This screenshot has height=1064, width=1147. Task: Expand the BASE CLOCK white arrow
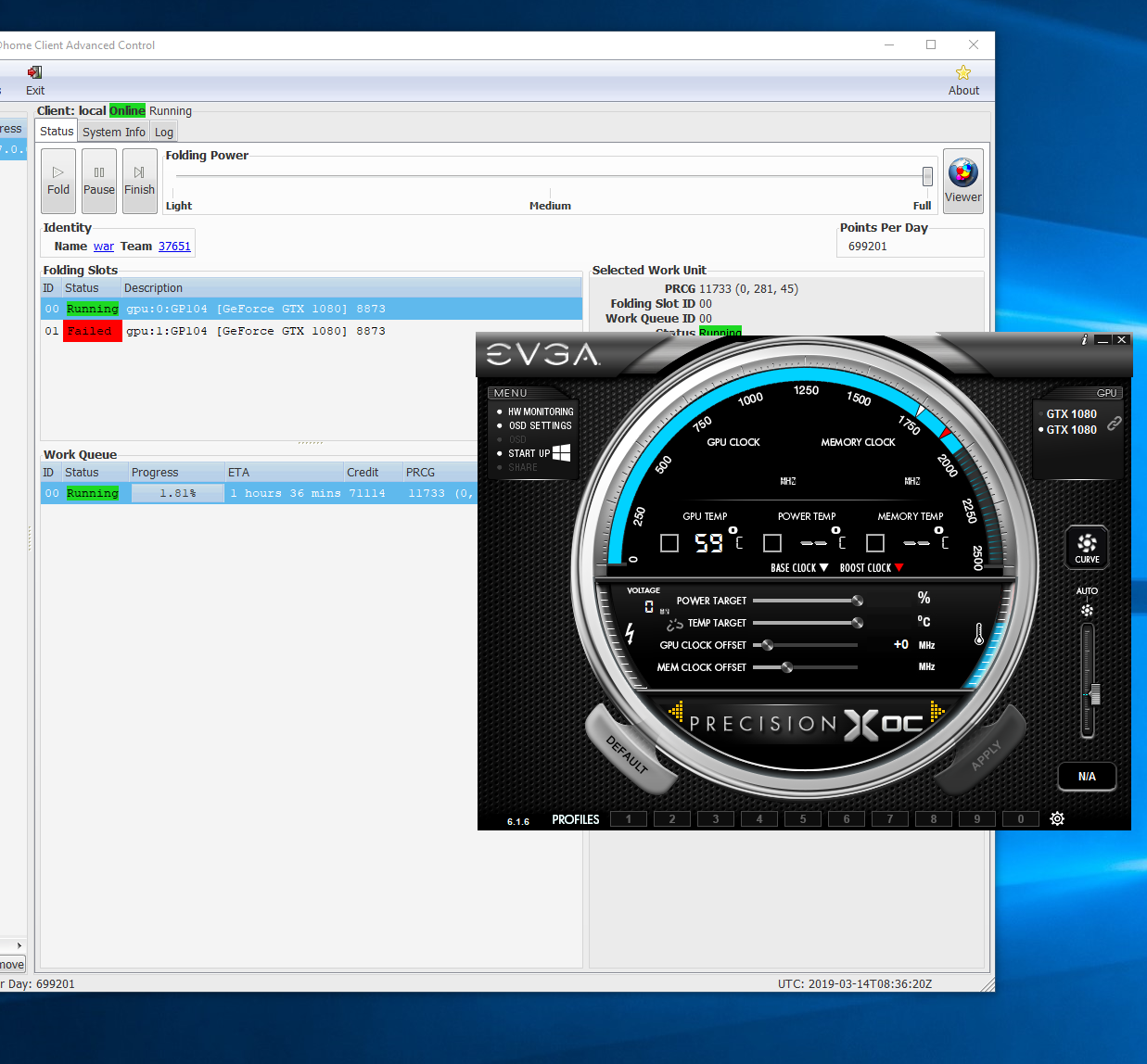pyautogui.click(x=823, y=568)
